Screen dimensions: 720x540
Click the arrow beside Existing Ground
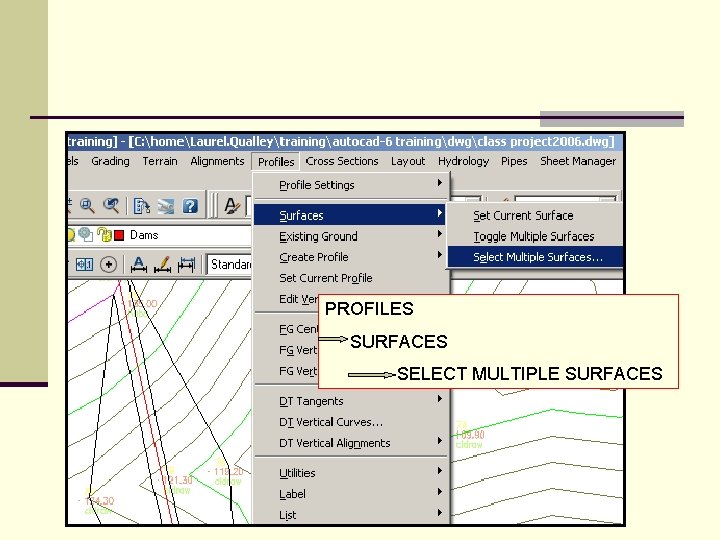(439, 234)
